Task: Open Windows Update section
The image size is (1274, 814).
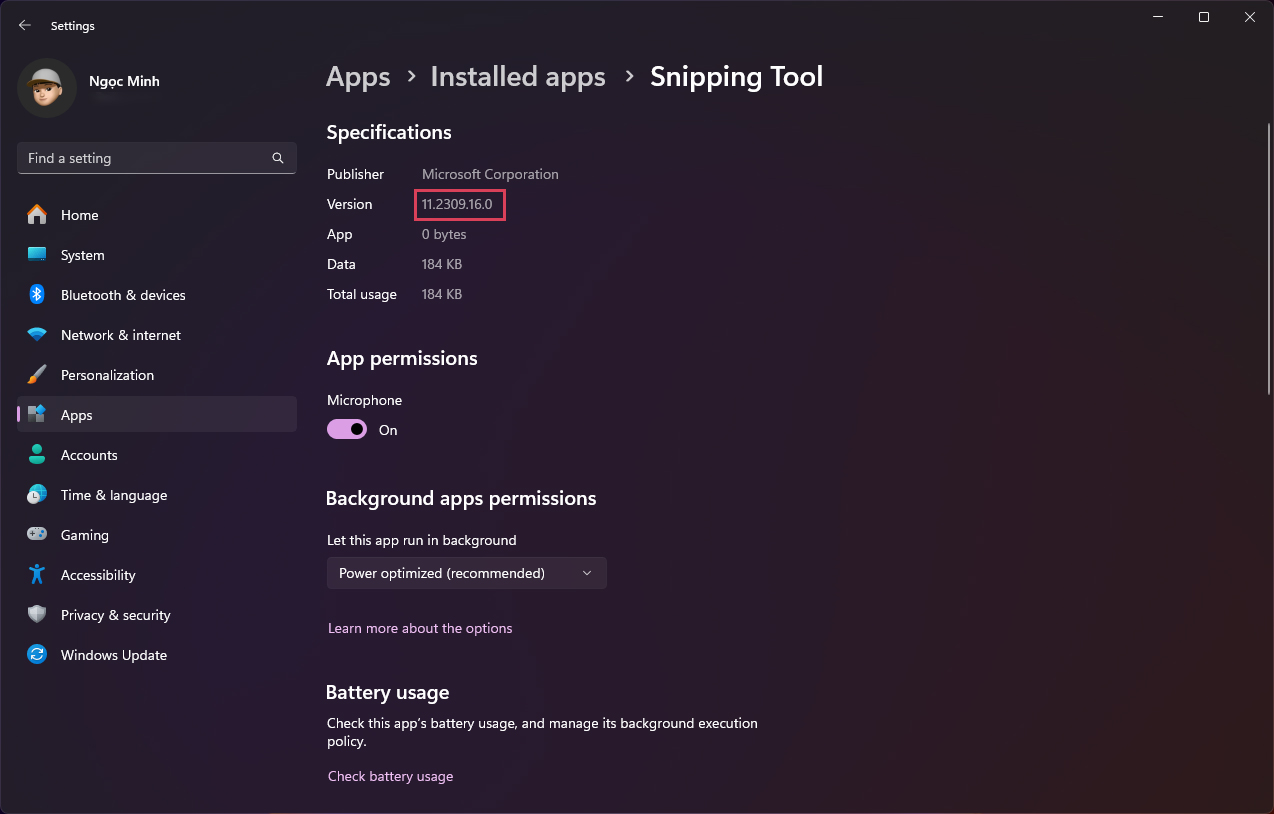Action: pyautogui.click(x=157, y=655)
